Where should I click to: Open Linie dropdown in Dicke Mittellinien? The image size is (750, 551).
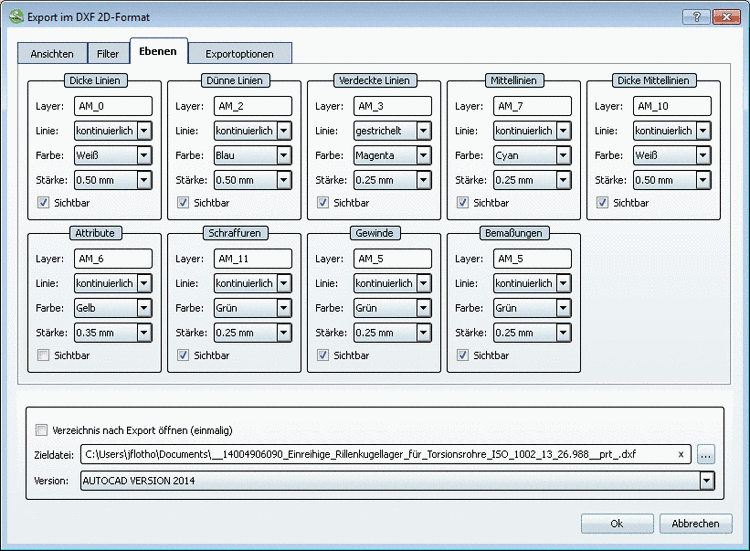click(672, 131)
